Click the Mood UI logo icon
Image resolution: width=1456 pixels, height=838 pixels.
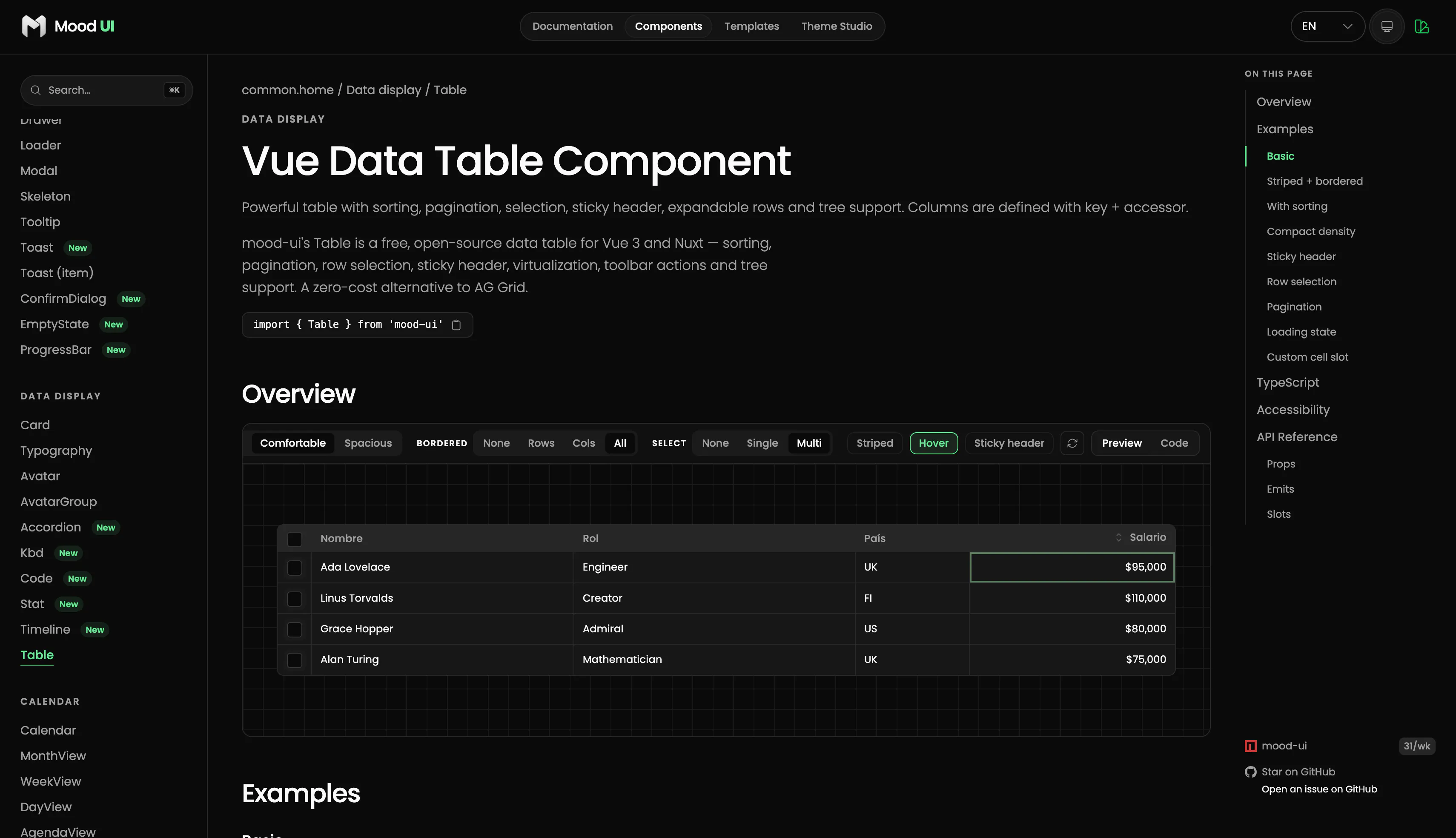click(33, 26)
